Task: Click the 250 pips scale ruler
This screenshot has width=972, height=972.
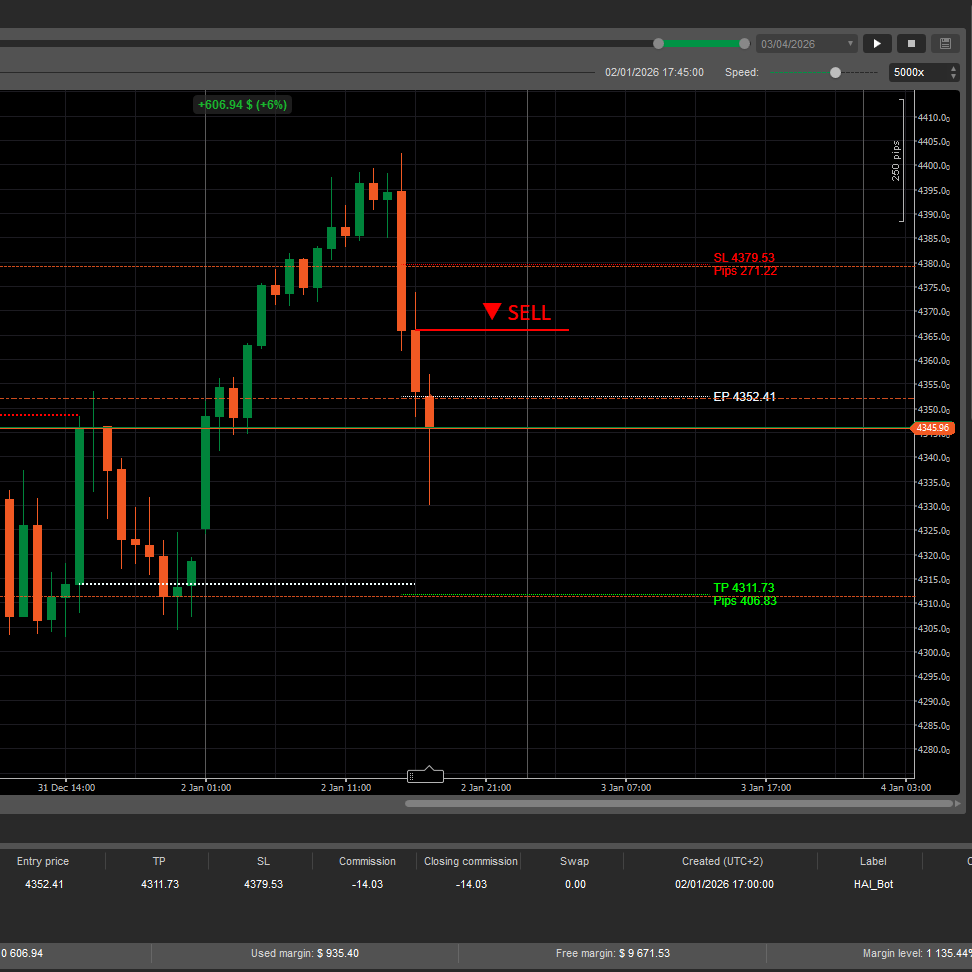Action: [899, 160]
